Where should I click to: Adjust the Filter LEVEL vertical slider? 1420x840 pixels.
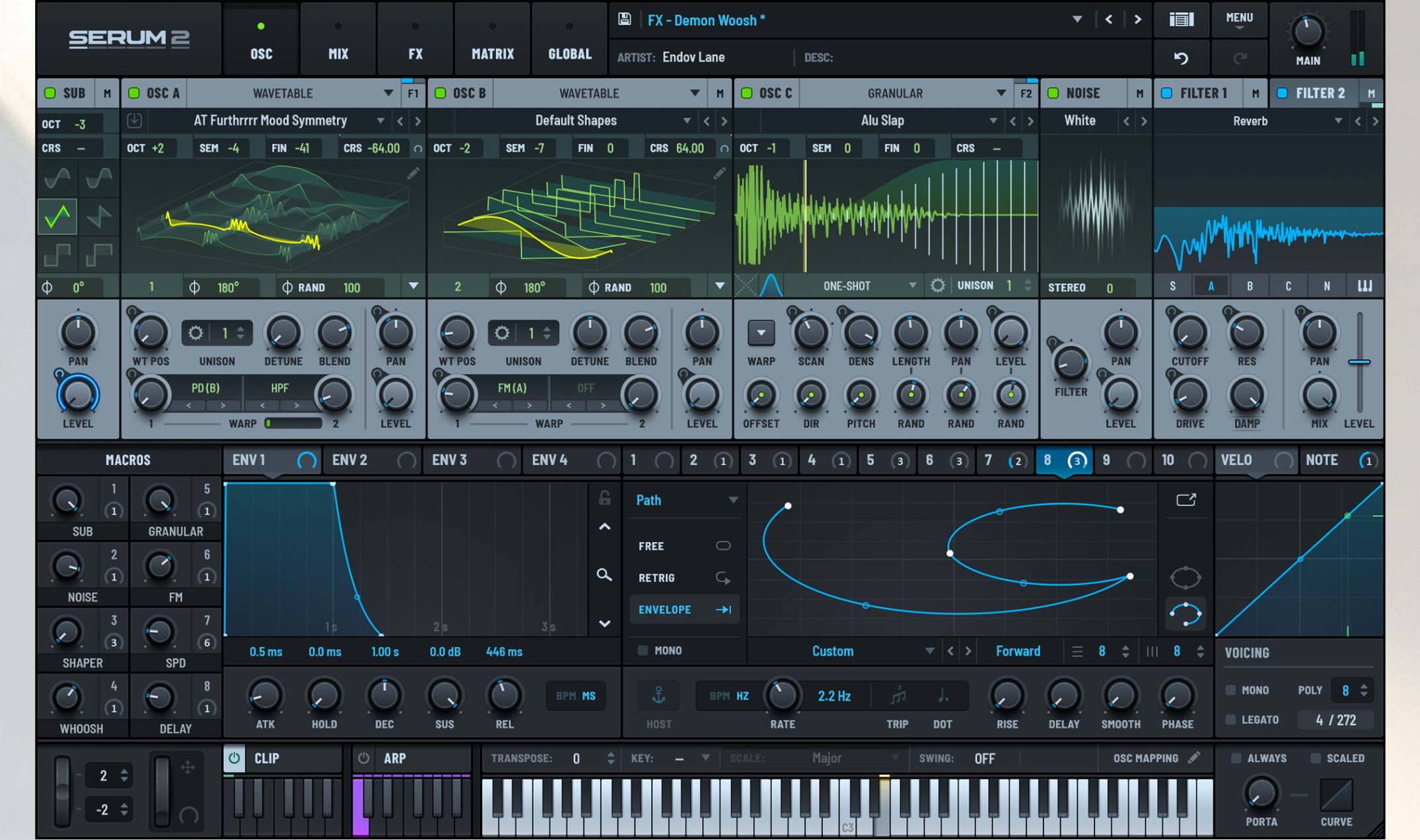point(1359,362)
